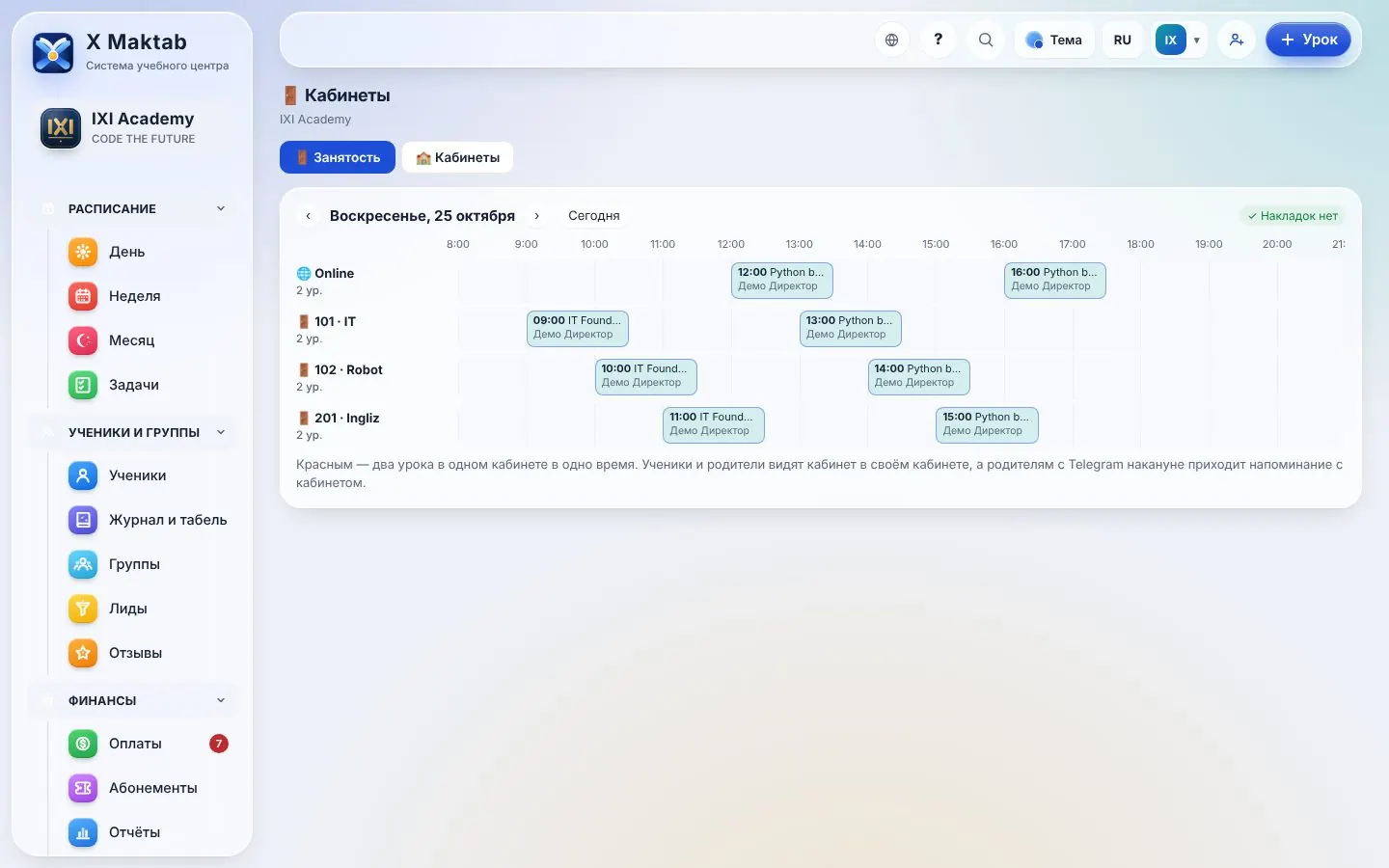Open the 10:00 IT Found lesson block

click(x=646, y=376)
